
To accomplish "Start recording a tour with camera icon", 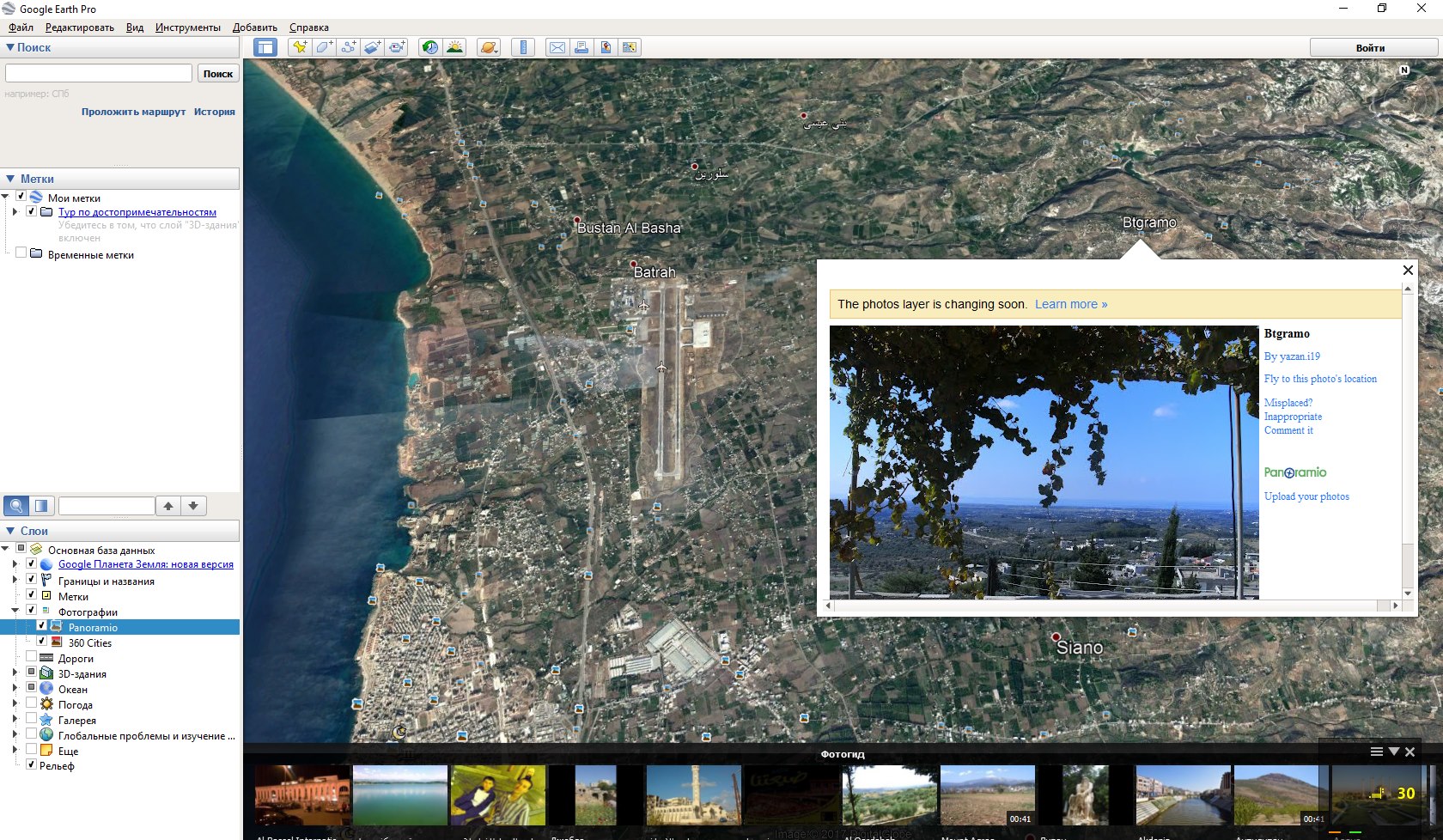I will point(396,47).
